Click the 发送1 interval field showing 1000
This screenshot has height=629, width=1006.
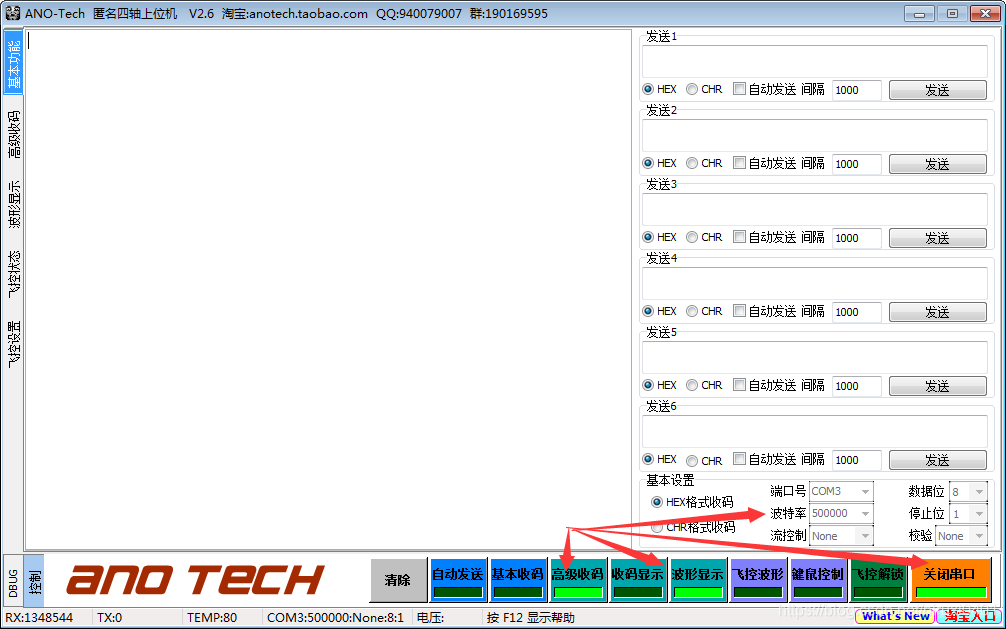(x=857, y=90)
